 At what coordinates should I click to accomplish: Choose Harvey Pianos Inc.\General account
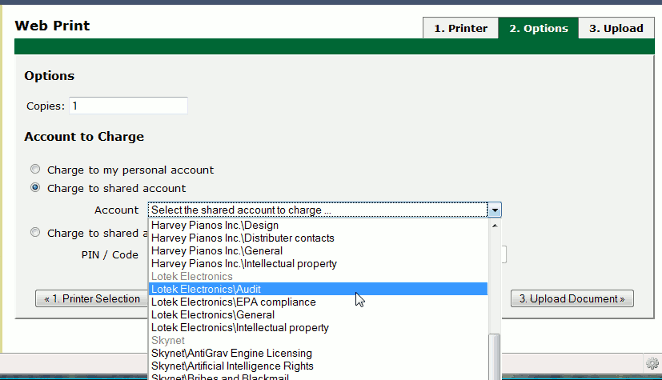click(x=318, y=251)
